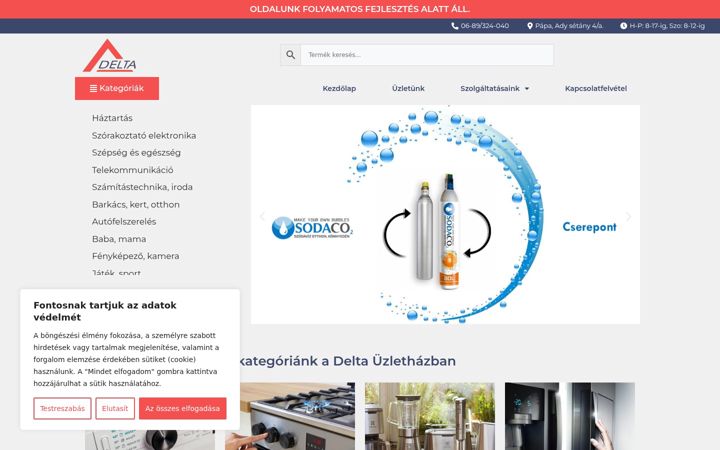The height and width of the screenshot is (450, 720).
Task: Click the Cserepont text in banner
Action: (x=590, y=227)
